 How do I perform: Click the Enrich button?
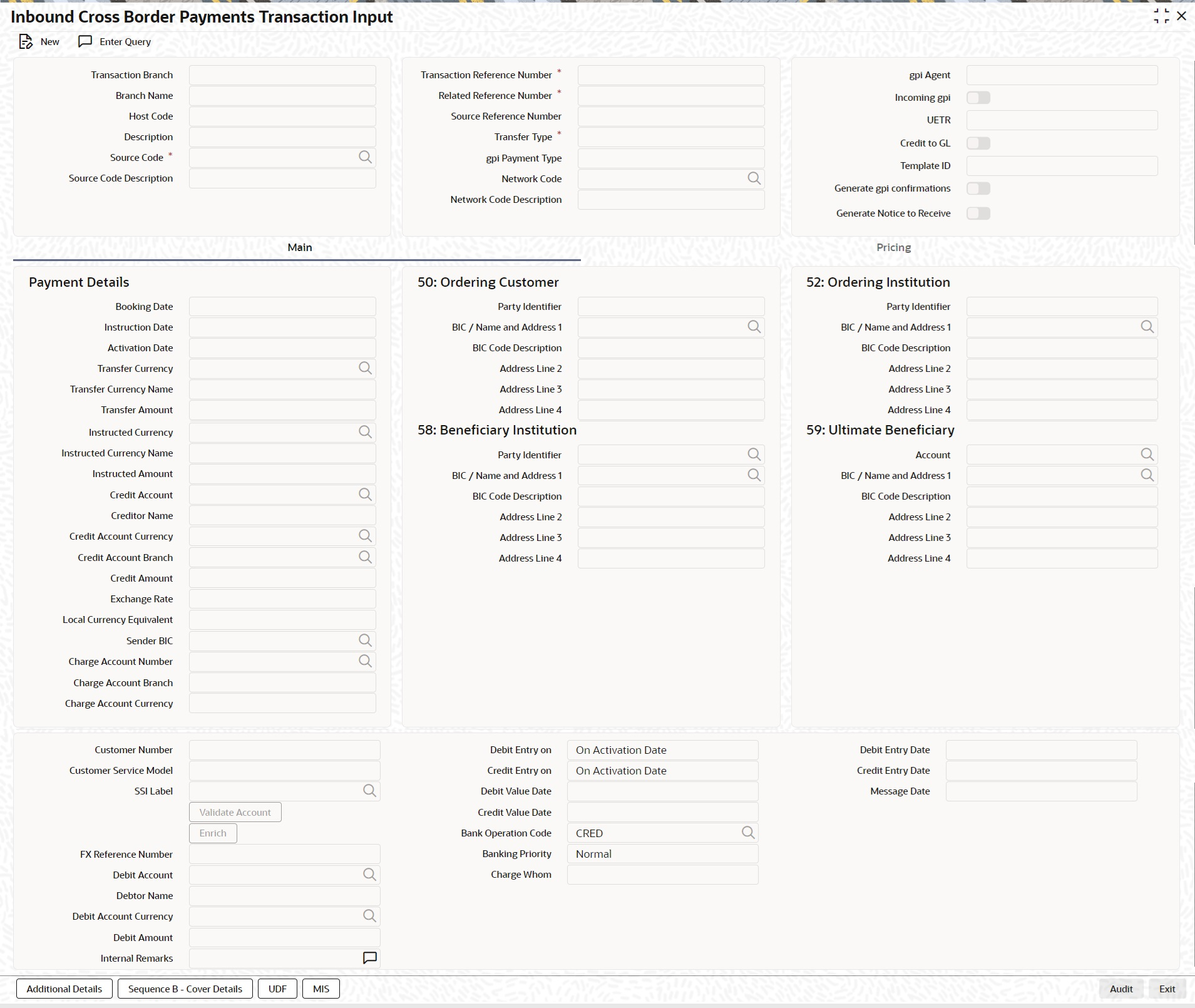coord(213,833)
